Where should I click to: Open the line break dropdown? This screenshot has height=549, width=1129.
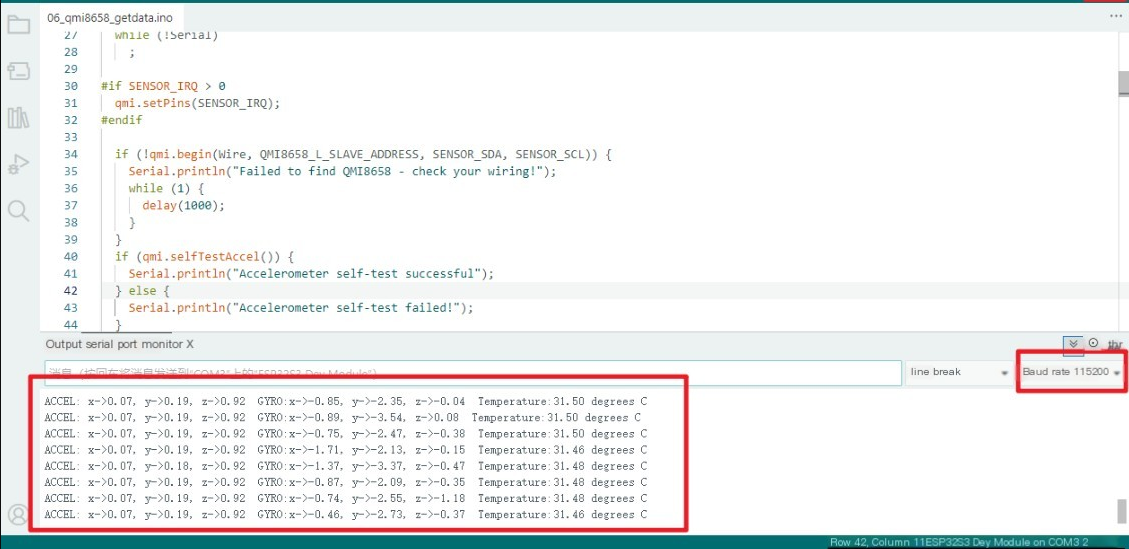coord(959,372)
